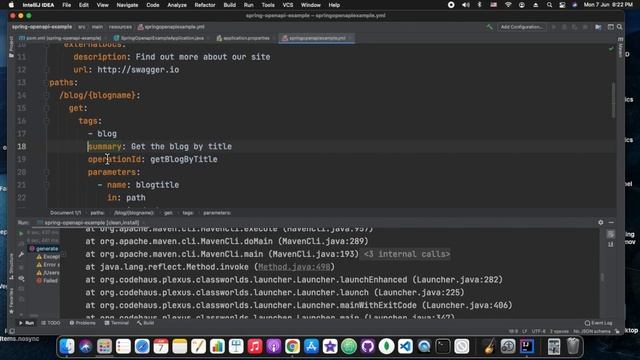640x360 pixels.
Task: Open the Refactor menu
Action: (x=204, y=5)
